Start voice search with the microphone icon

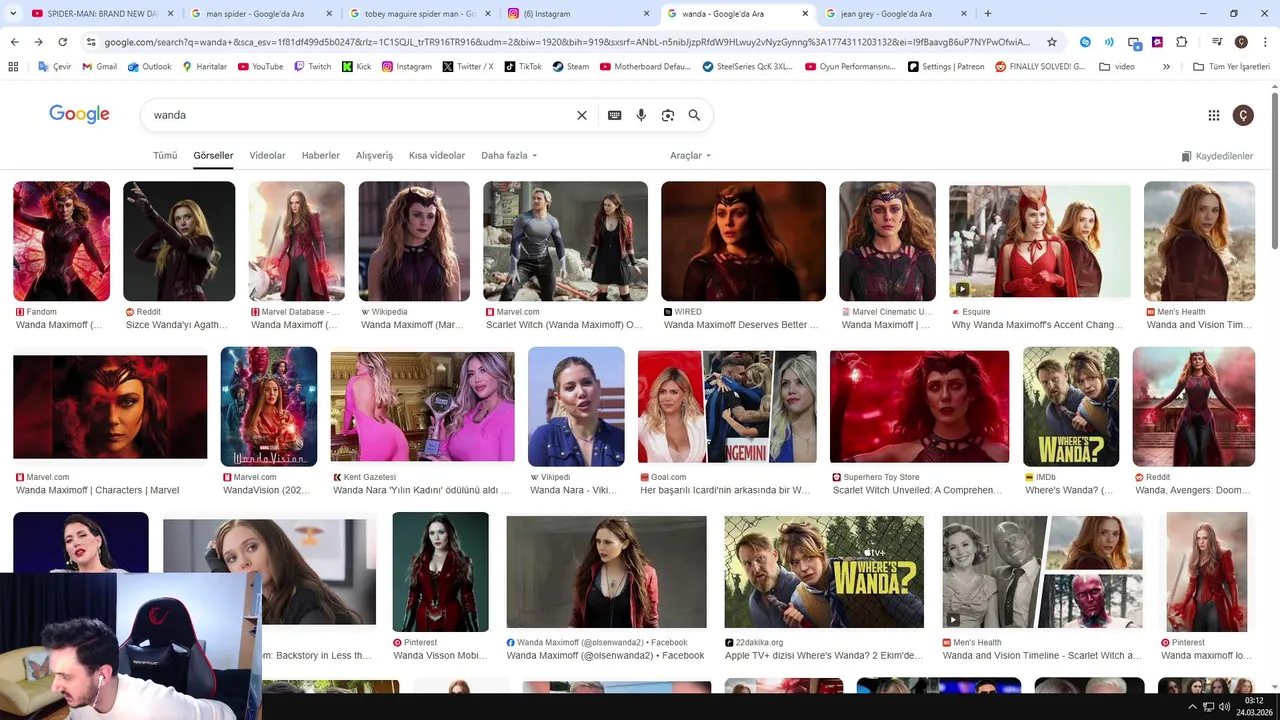click(x=641, y=115)
